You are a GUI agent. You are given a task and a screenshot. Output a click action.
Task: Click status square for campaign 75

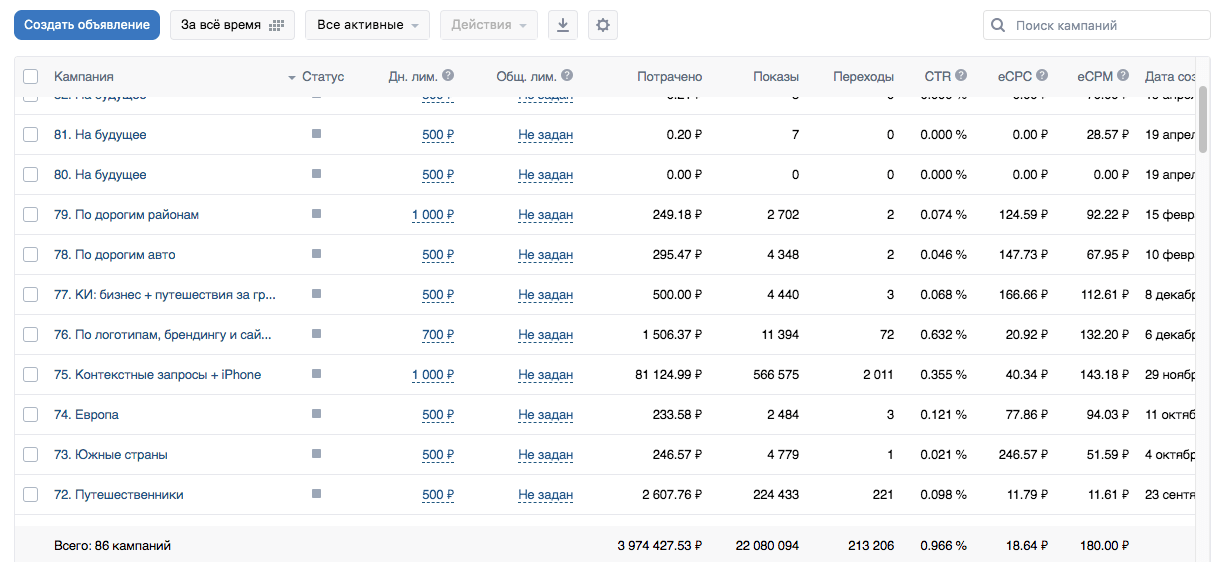[317, 374]
